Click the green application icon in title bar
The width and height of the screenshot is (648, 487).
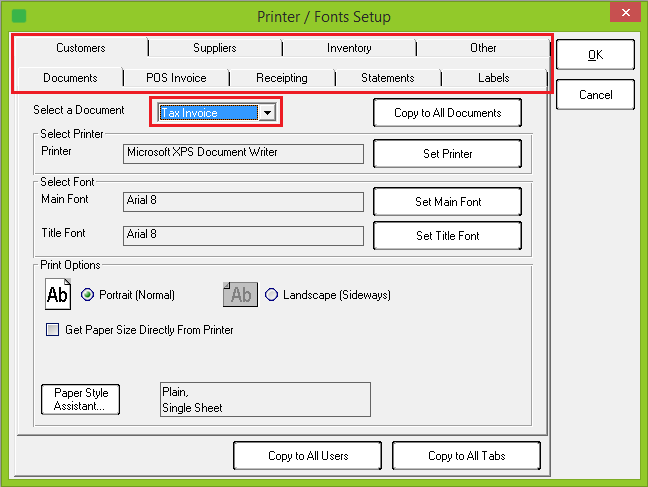click(x=19, y=16)
